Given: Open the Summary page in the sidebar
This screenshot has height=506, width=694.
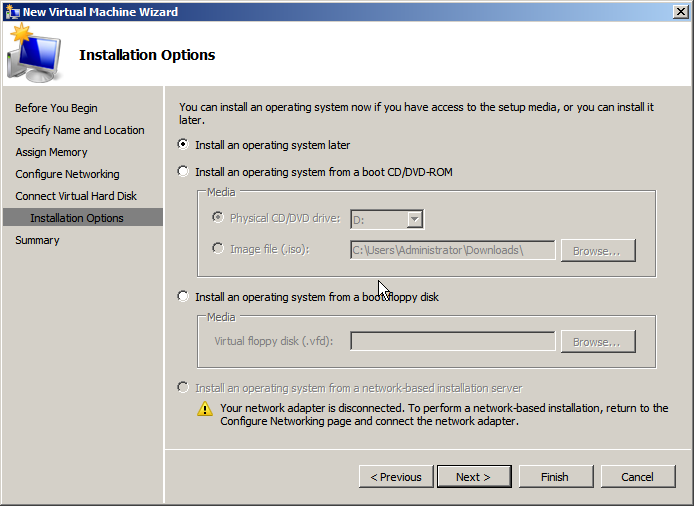Looking at the screenshot, I should coord(37,240).
